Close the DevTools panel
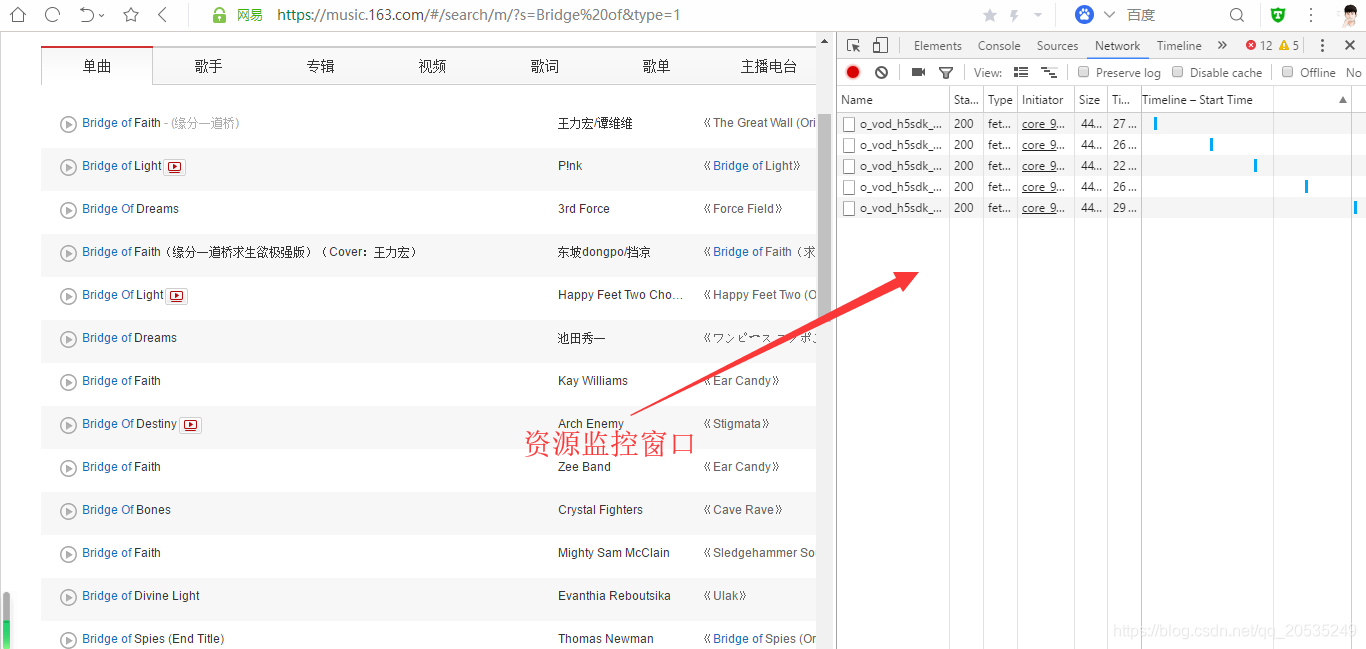The height and width of the screenshot is (649, 1366). [x=1349, y=45]
